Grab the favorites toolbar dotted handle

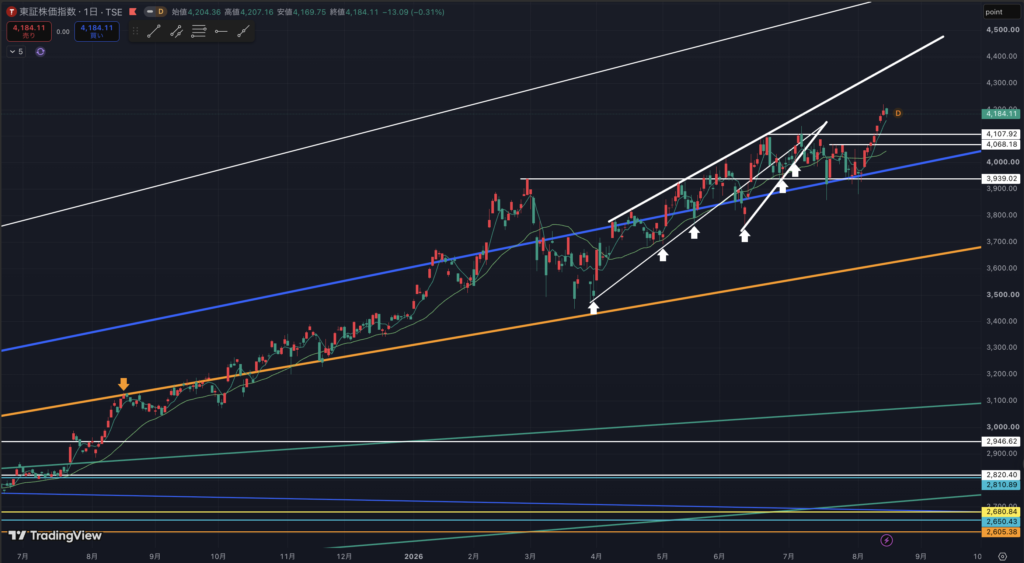point(135,31)
